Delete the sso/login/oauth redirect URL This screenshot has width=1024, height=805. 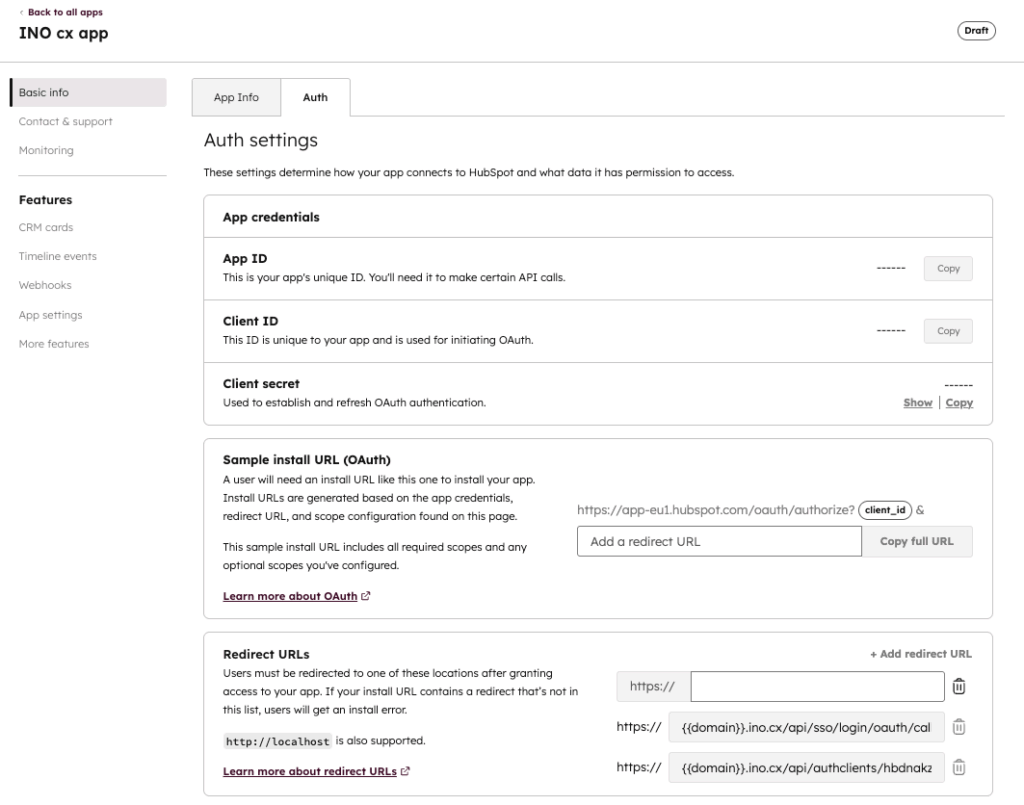(x=958, y=727)
